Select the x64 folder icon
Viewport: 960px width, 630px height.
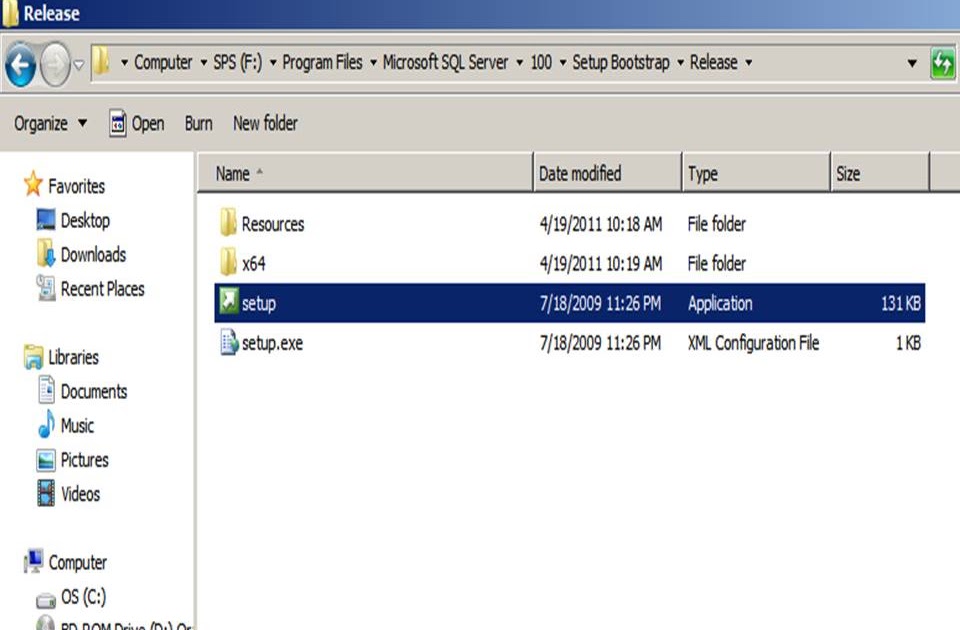tap(228, 262)
